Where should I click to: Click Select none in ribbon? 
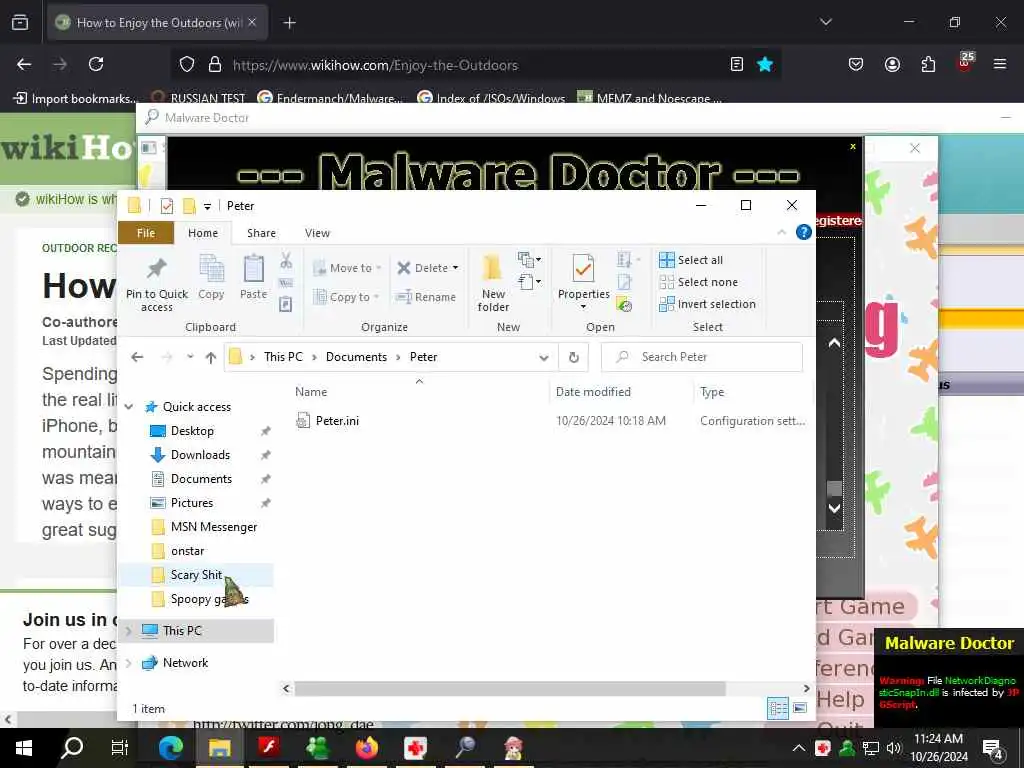point(699,282)
